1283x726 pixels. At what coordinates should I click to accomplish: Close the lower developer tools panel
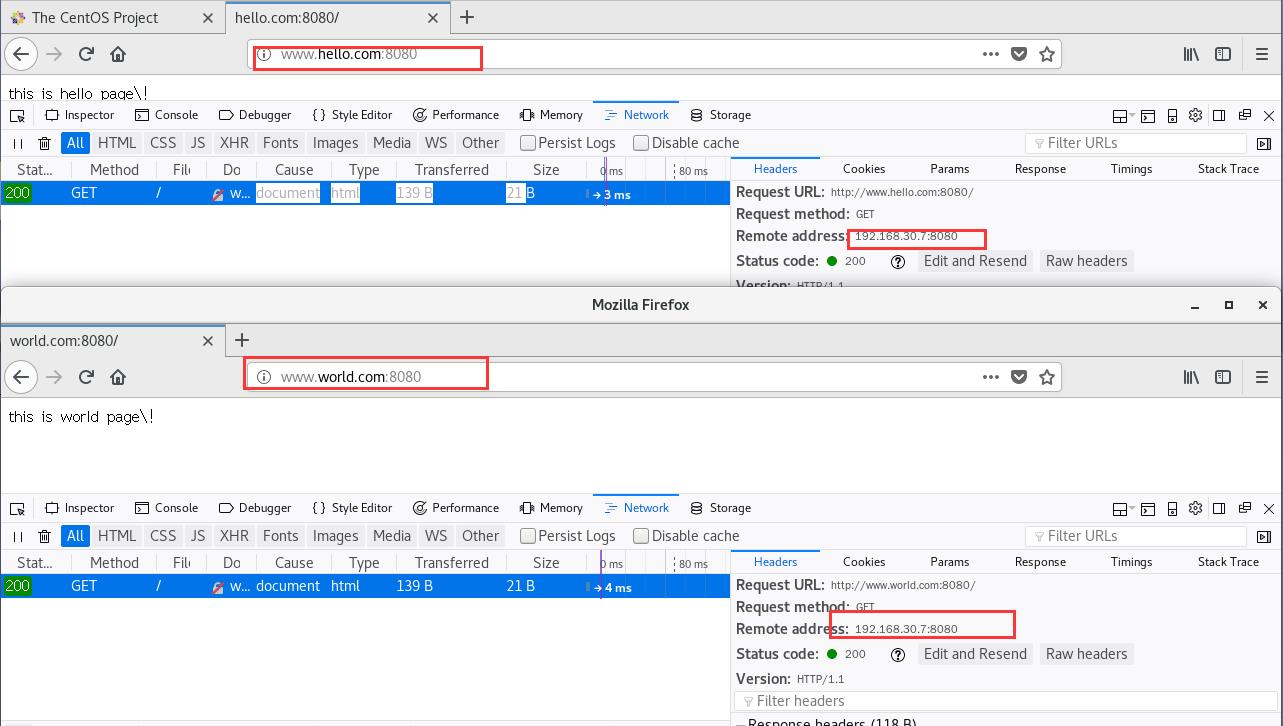coord(1269,509)
